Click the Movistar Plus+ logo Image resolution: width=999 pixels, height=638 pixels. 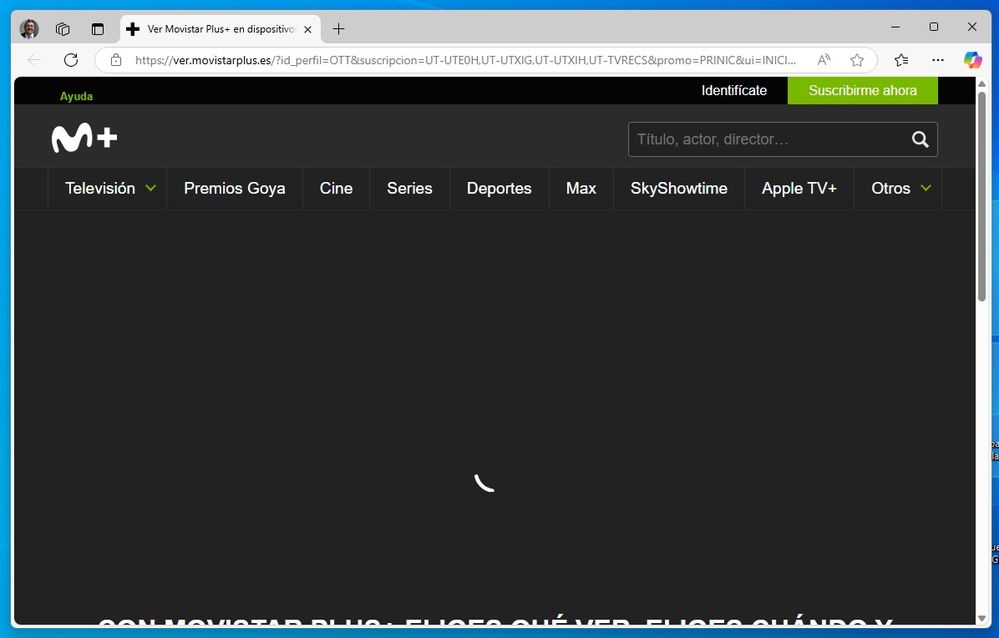84,139
